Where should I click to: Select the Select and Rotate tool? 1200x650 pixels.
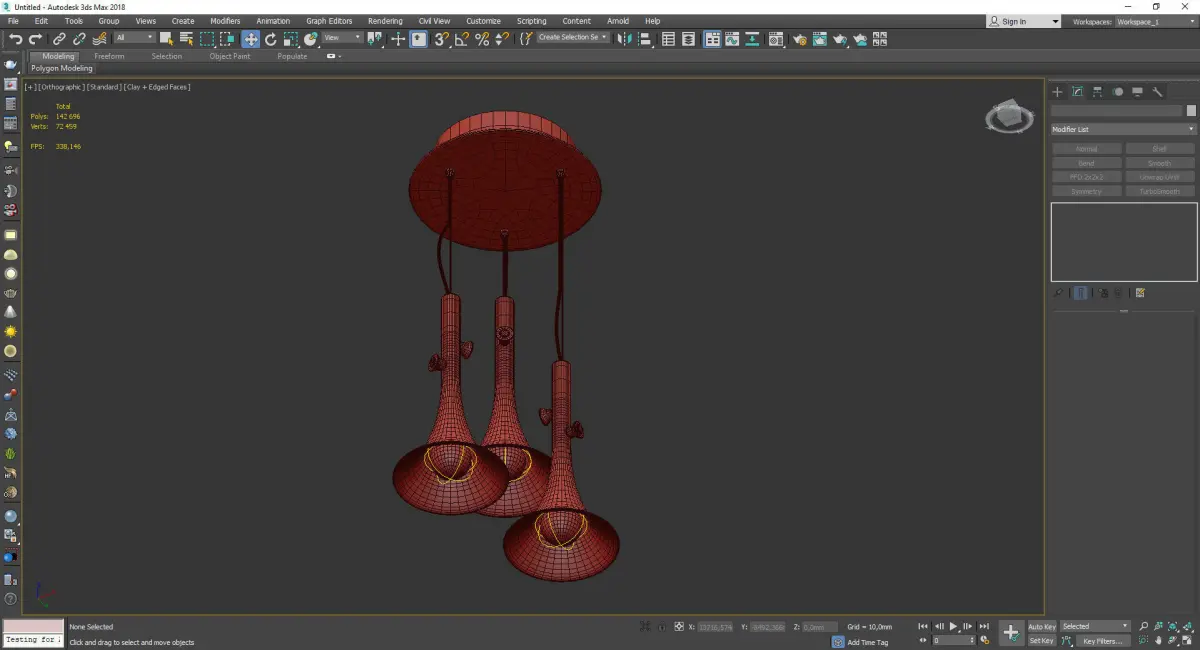pos(270,39)
